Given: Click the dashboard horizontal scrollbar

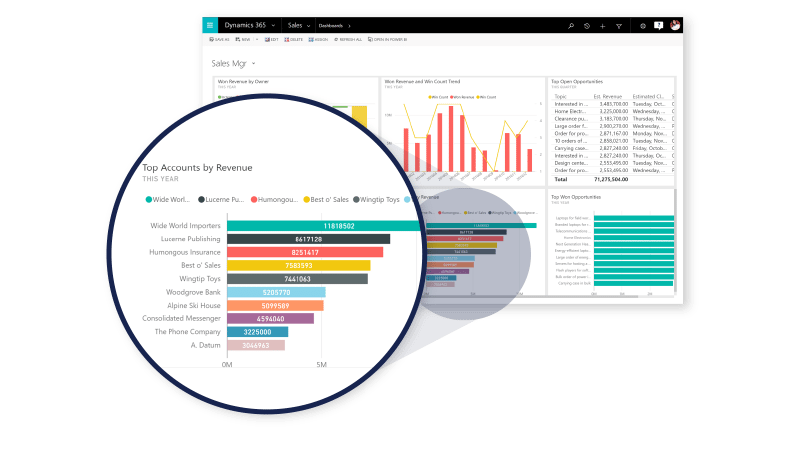Looking at the screenshot, I should [531, 296].
